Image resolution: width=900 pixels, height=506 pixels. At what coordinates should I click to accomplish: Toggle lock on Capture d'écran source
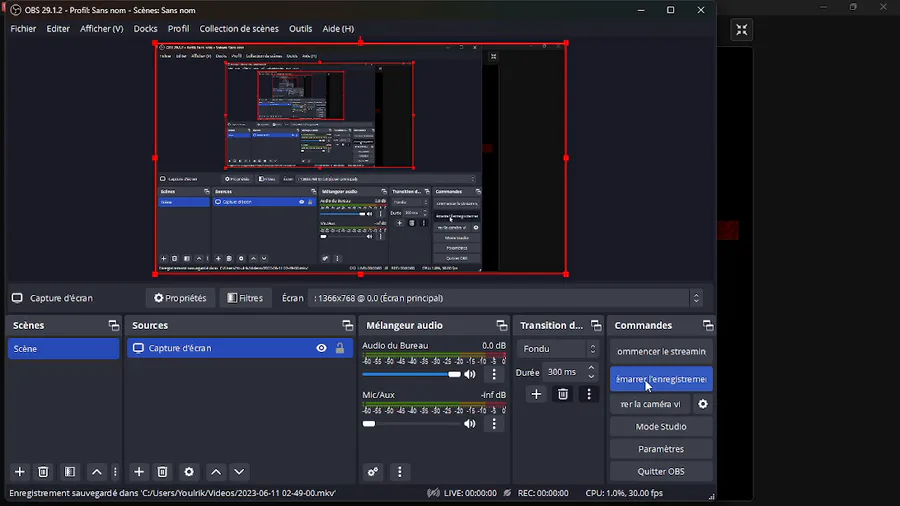coord(340,348)
